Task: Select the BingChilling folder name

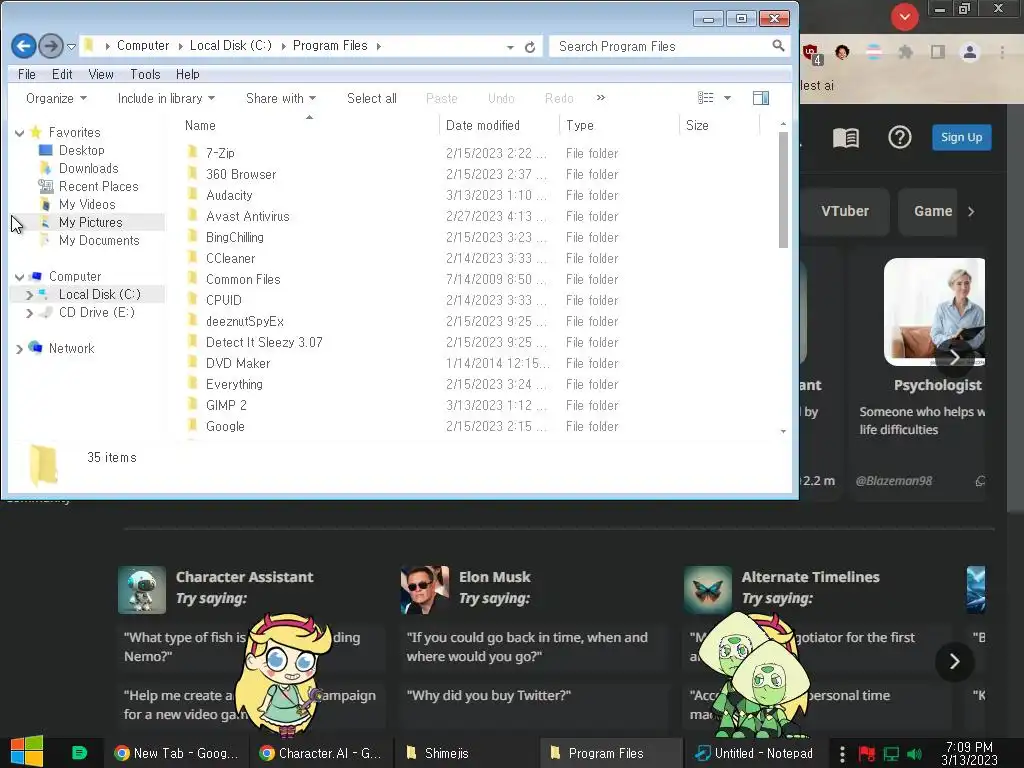Action: (x=234, y=237)
